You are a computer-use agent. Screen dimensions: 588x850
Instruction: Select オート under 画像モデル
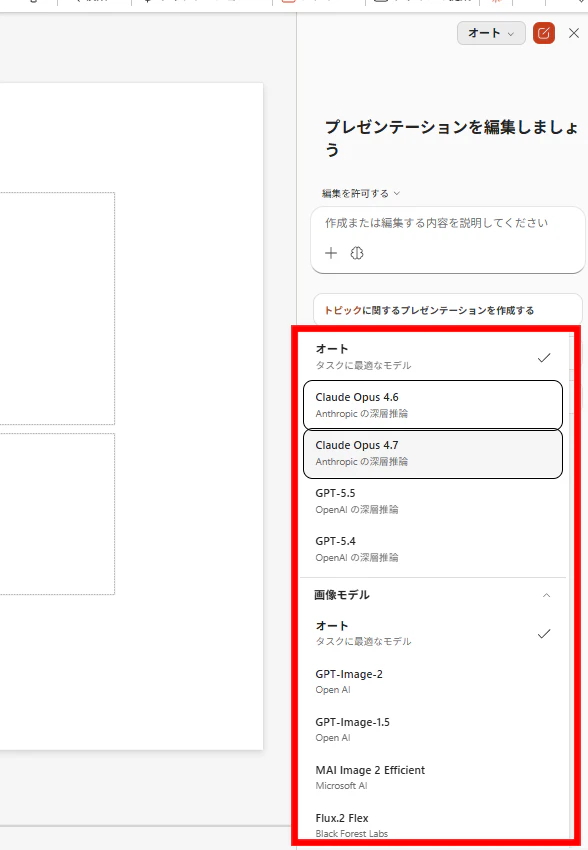click(434, 633)
